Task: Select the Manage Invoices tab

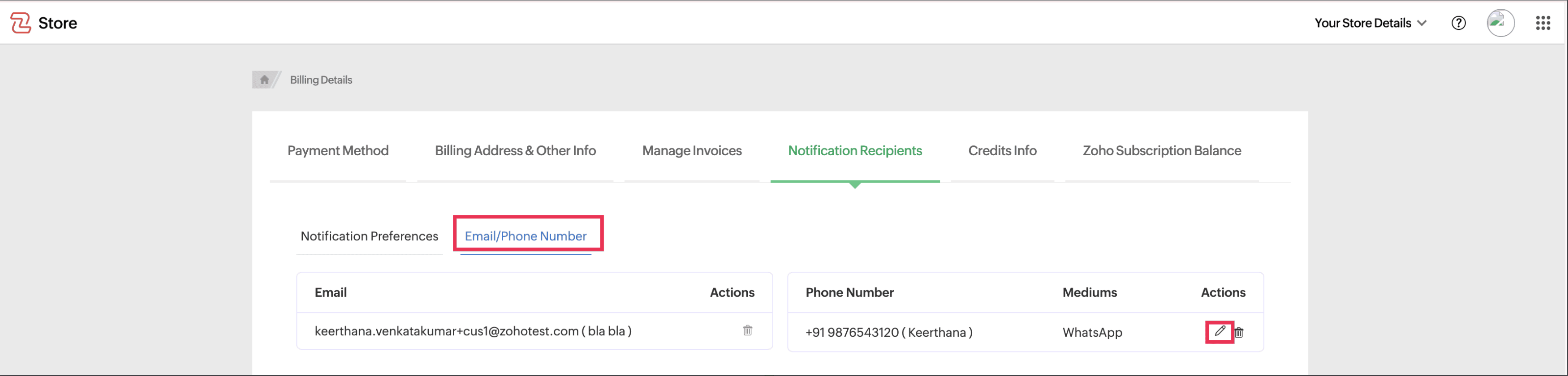Action: click(691, 151)
